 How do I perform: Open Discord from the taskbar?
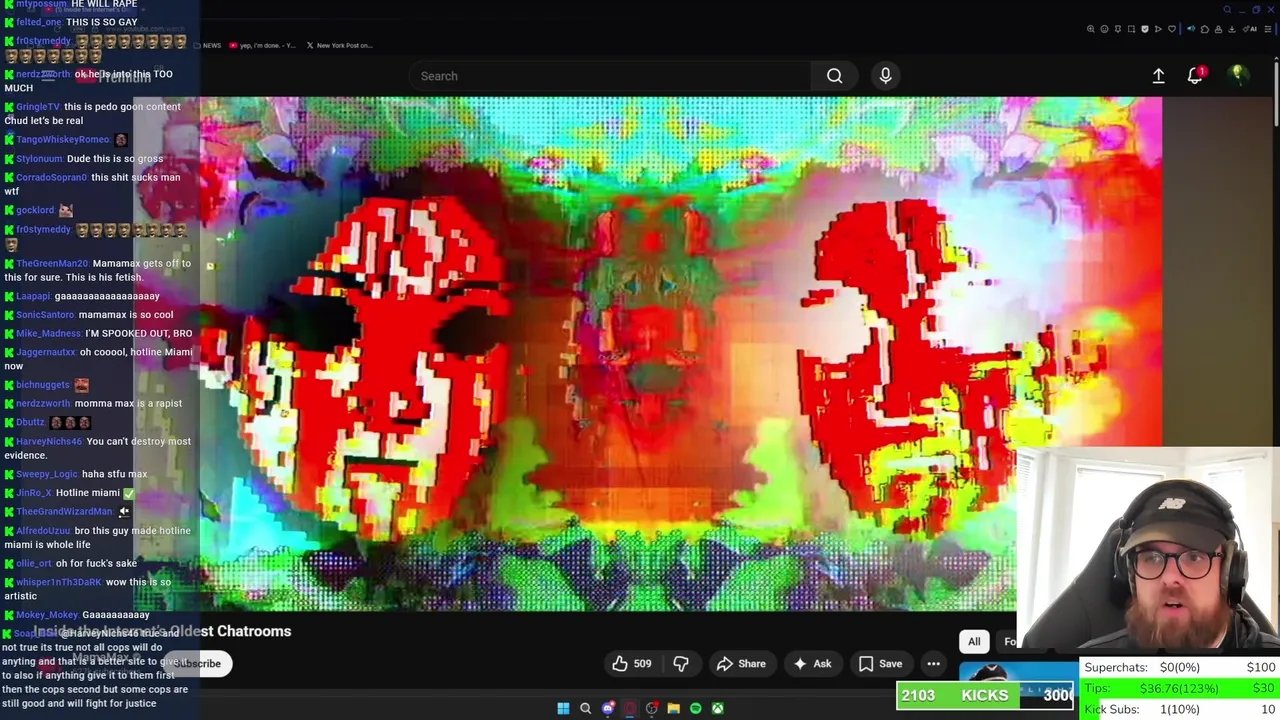(608, 708)
